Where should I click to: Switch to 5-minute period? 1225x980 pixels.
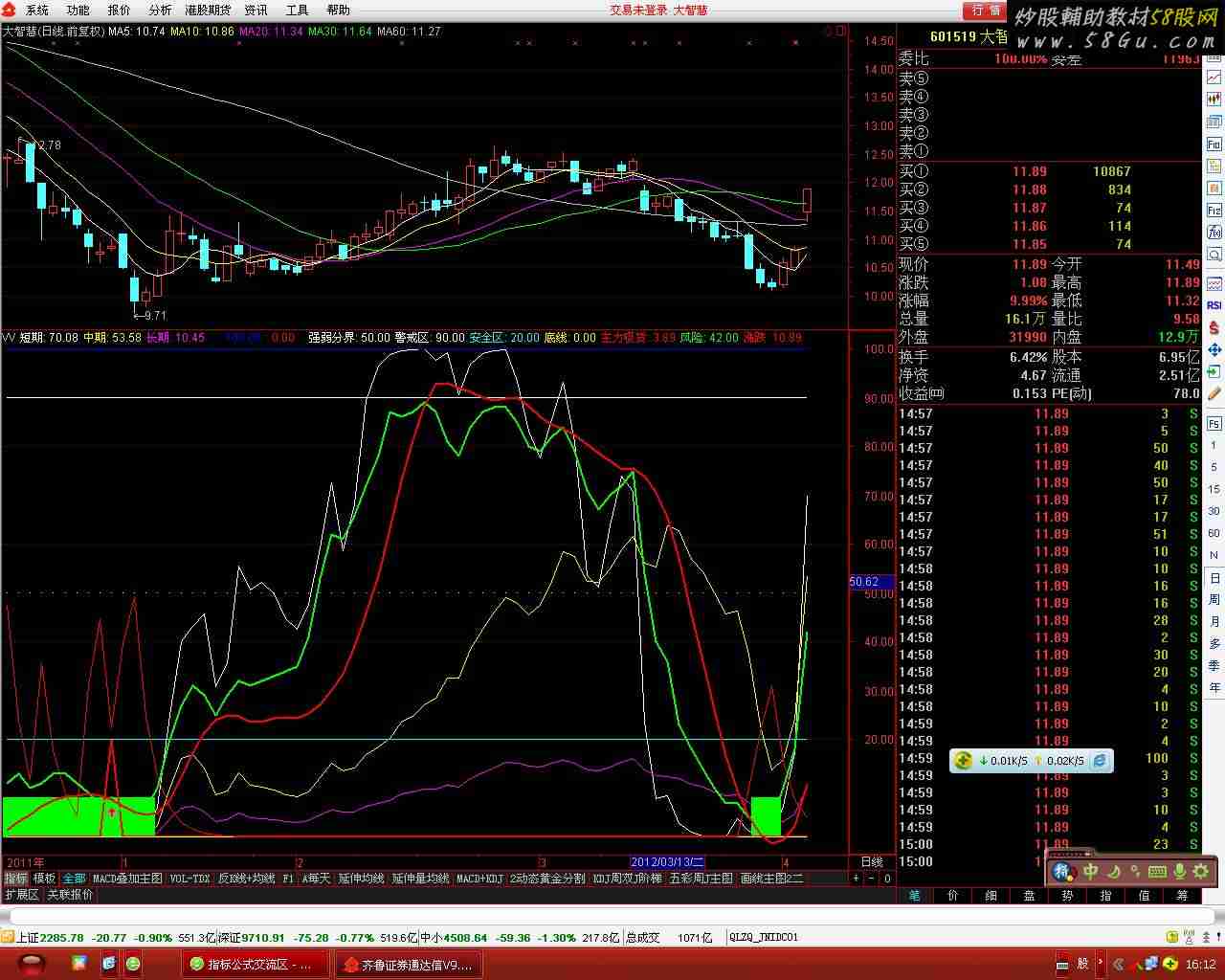pyautogui.click(x=1214, y=468)
